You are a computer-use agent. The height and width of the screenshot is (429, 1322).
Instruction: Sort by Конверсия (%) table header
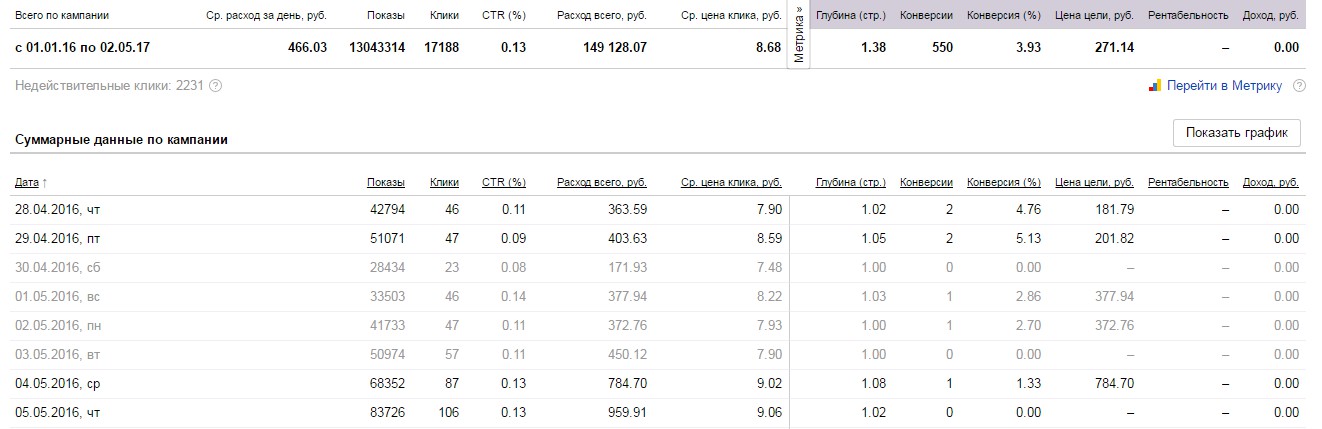(x=1004, y=182)
